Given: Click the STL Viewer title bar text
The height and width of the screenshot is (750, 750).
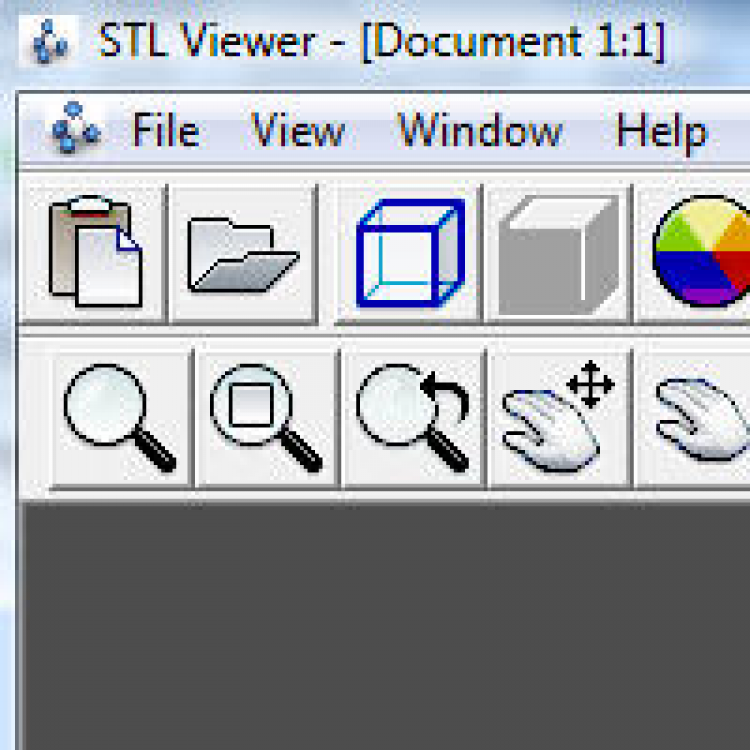Looking at the screenshot, I should [x=381, y=42].
